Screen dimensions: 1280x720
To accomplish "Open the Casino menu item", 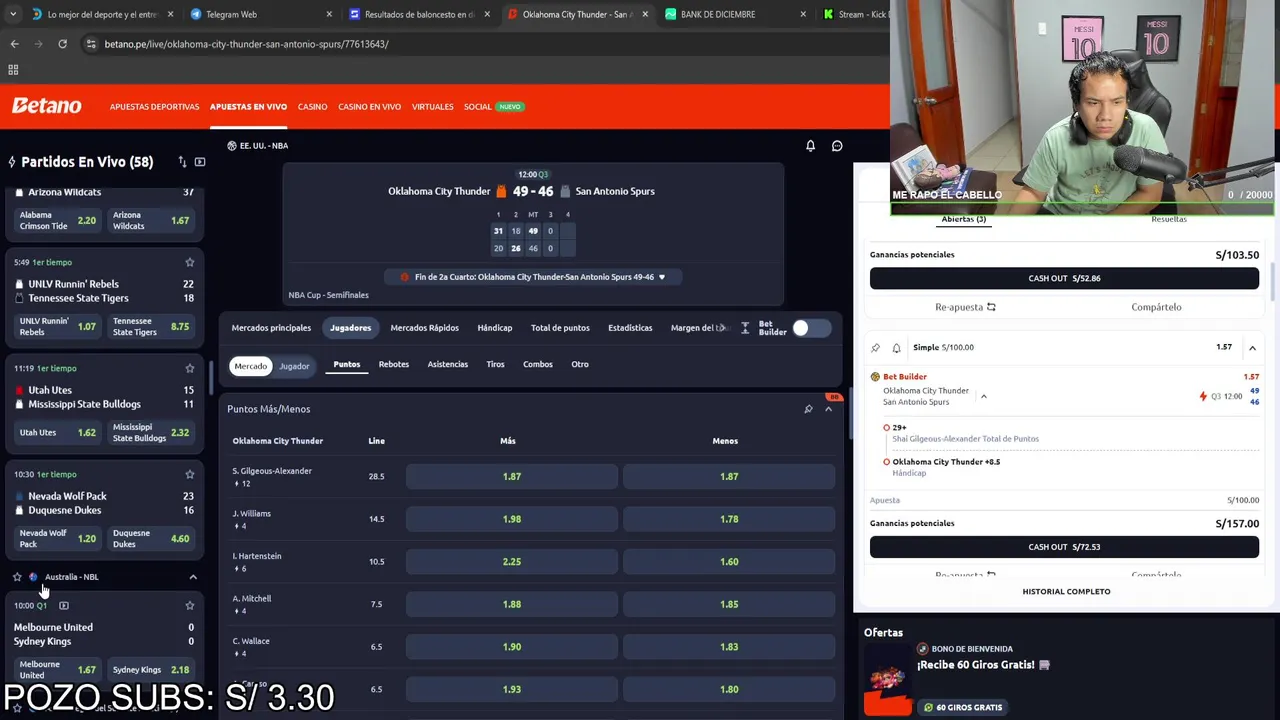I will 312,106.
